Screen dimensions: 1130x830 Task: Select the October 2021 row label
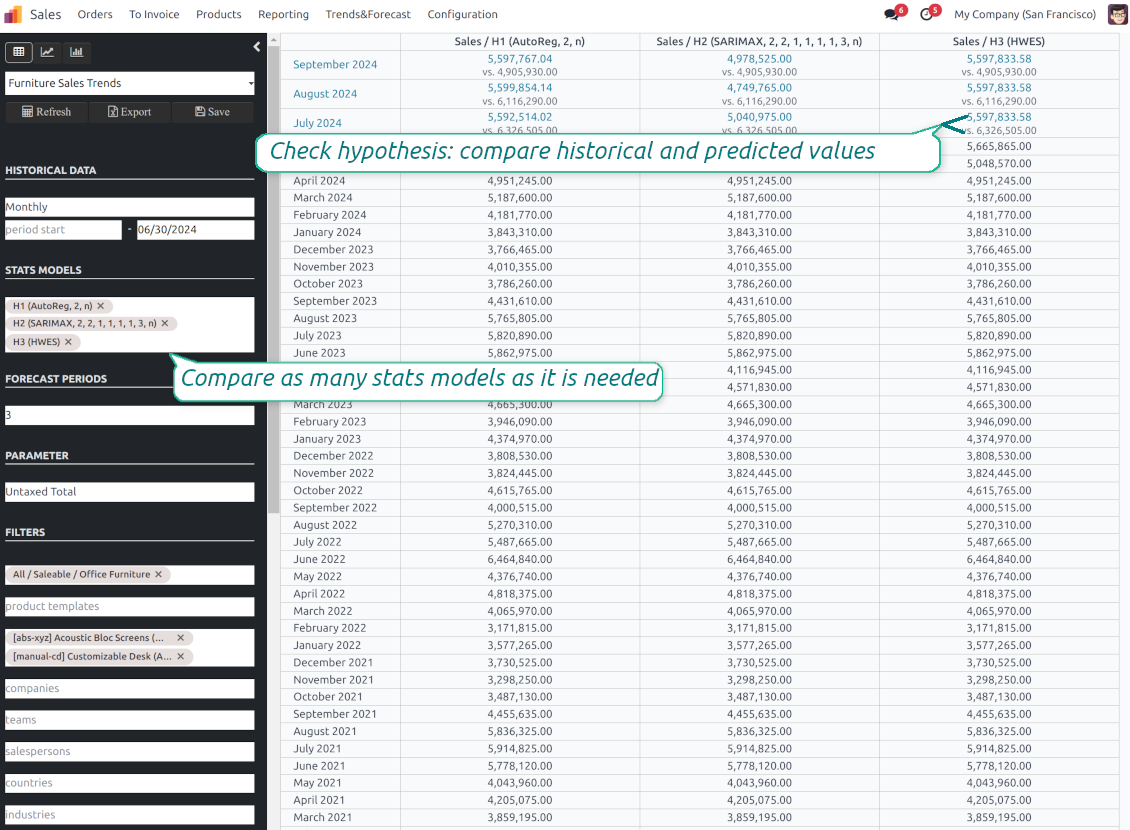click(x=328, y=697)
